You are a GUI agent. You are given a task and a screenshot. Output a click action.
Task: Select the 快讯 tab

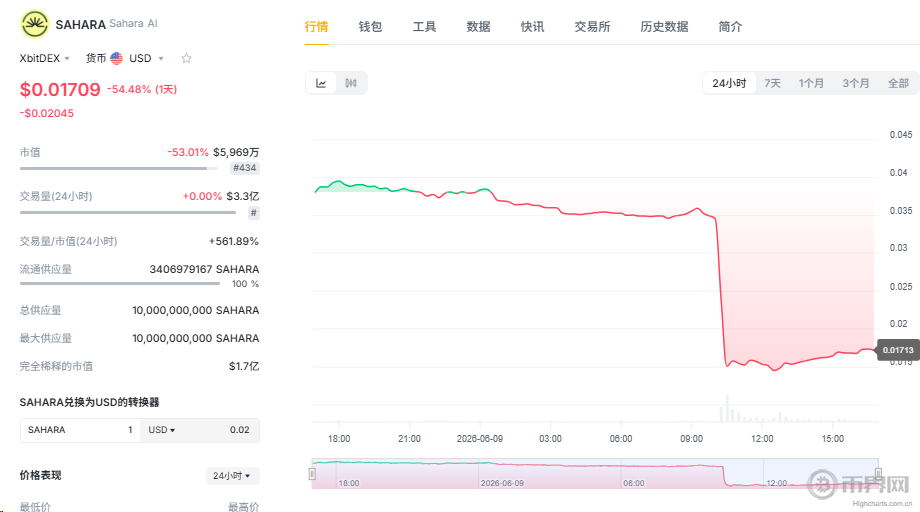point(532,26)
